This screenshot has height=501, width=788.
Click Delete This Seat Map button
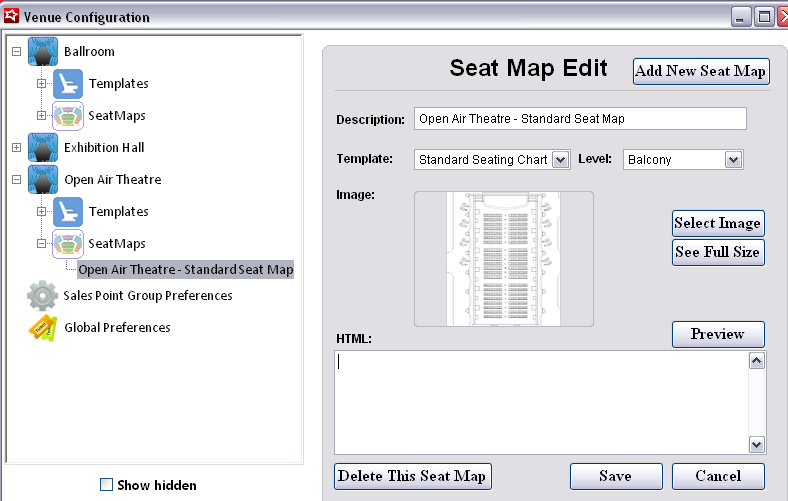coord(412,476)
